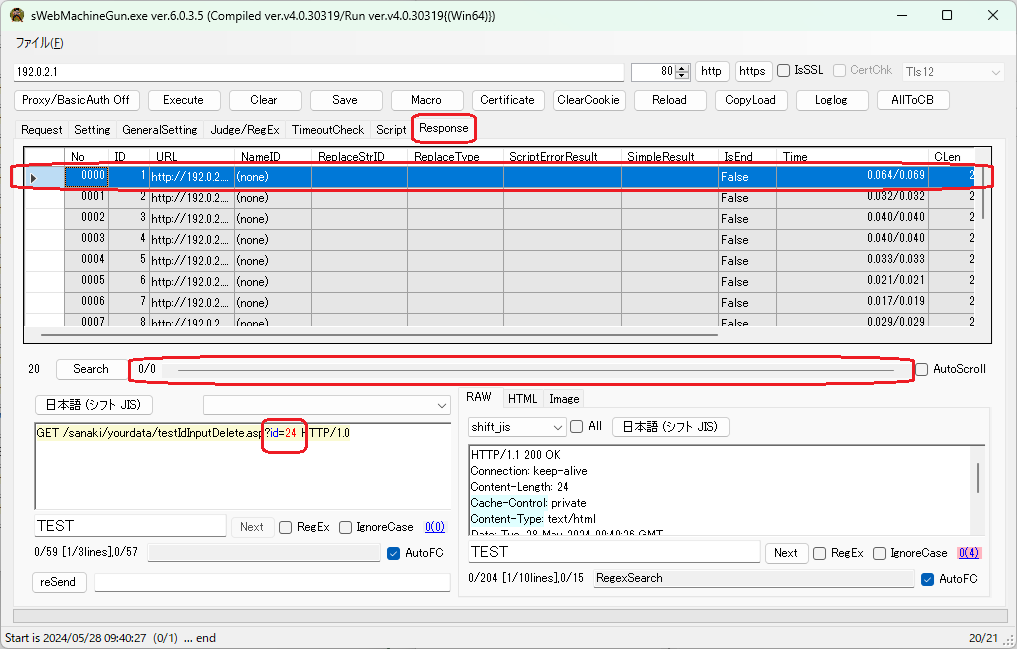This screenshot has height=649, width=1017.
Task: Enable RegEx for response search
Action: coord(819,553)
